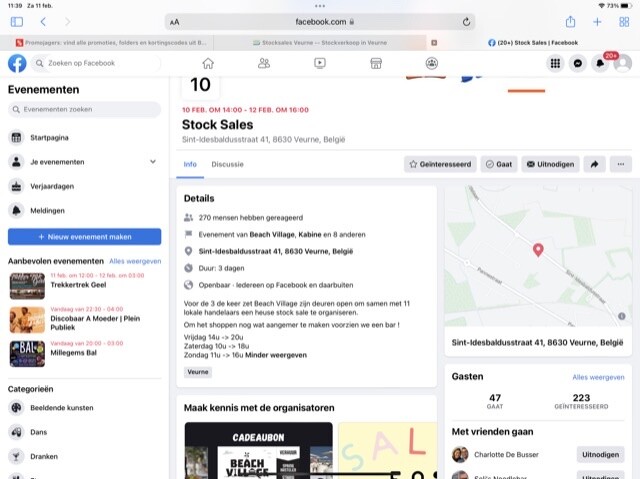Screen dimensions: 640x479
Task: Toggle the Gaat attendance button
Action: (x=499, y=164)
